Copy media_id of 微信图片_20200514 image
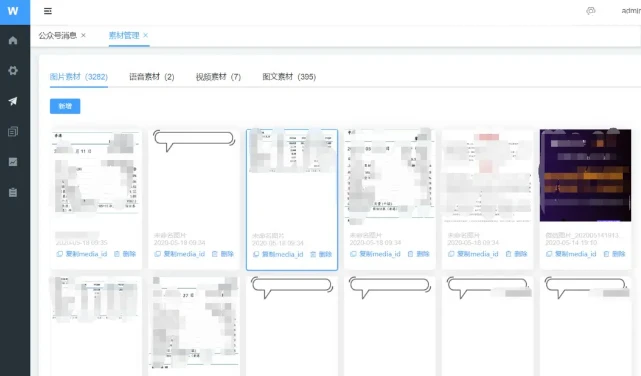Image resolution: width=641 pixels, height=376 pixels. click(x=571, y=254)
